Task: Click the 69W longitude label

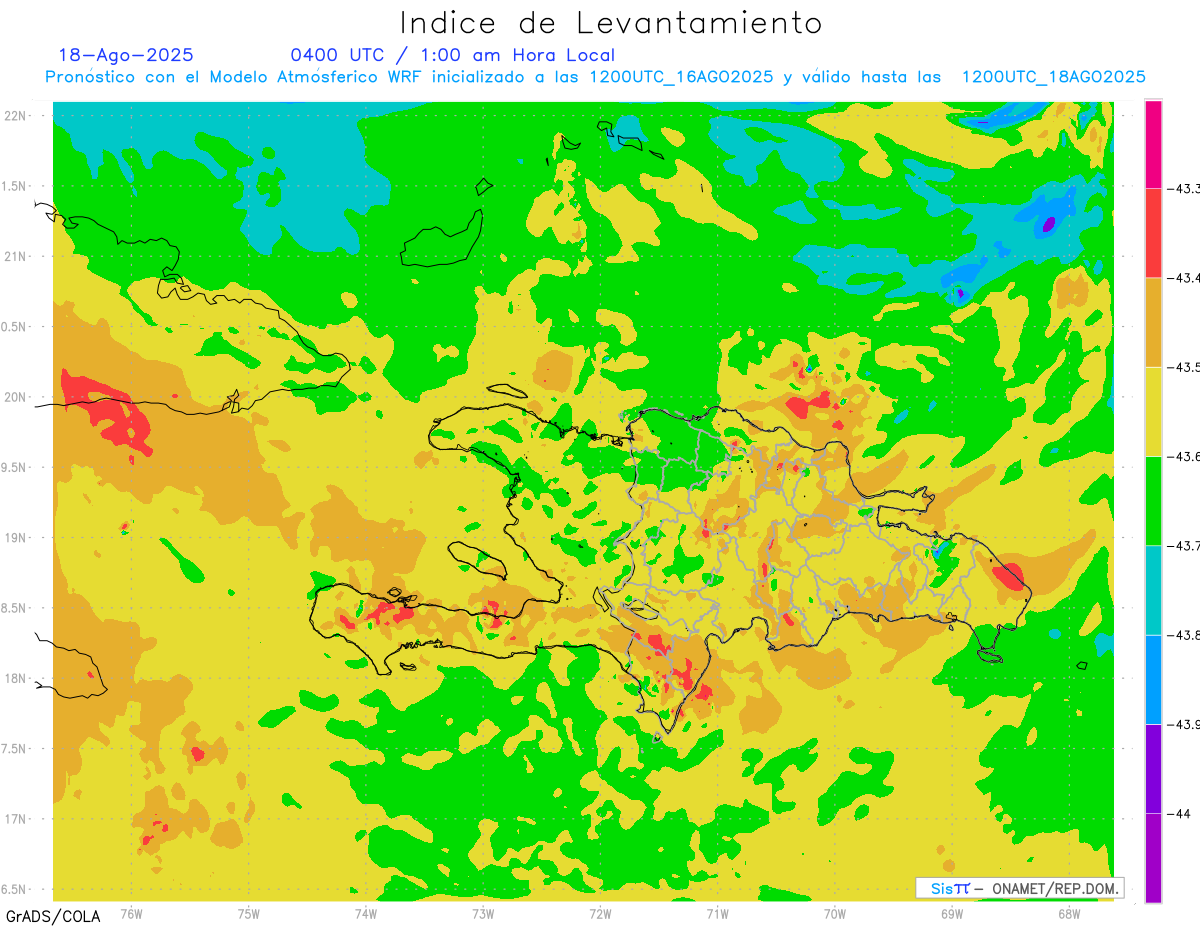Action: click(952, 913)
